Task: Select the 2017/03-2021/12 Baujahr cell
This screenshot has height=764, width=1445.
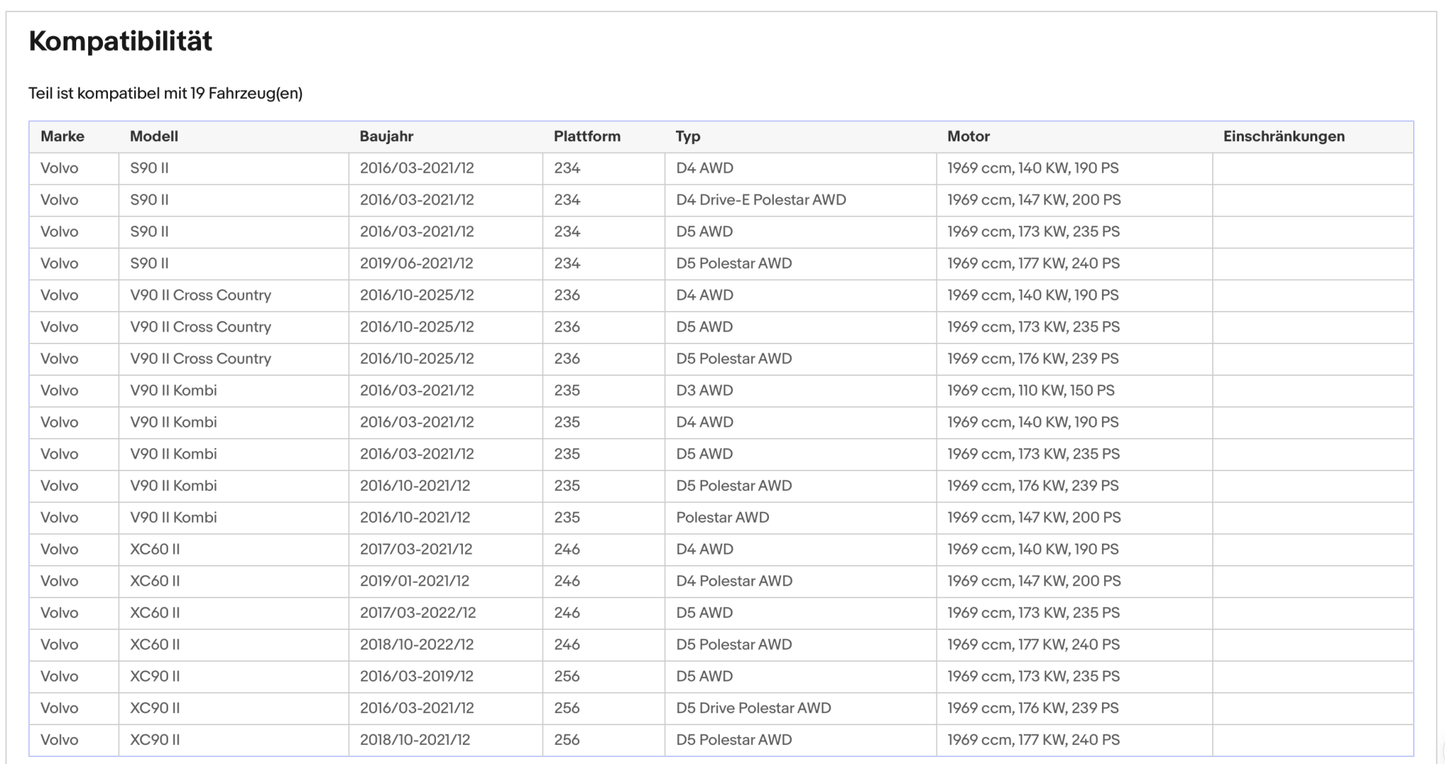Action: point(416,549)
